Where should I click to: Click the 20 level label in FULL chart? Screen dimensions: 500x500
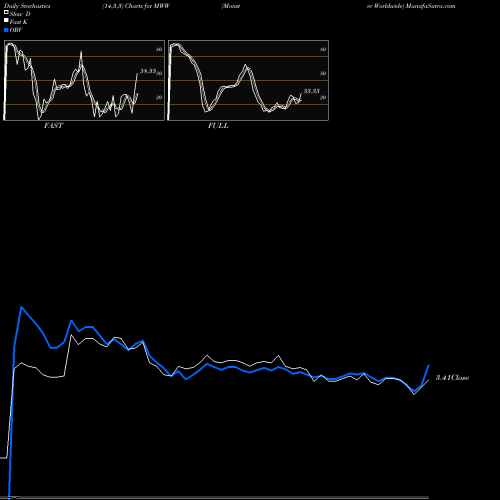(323, 97)
